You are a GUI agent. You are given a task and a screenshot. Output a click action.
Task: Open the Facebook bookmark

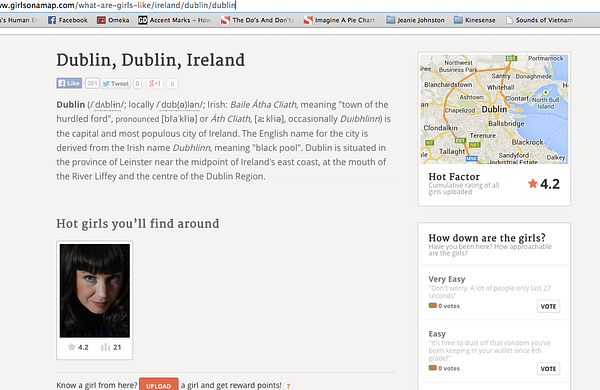pos(68,20)
